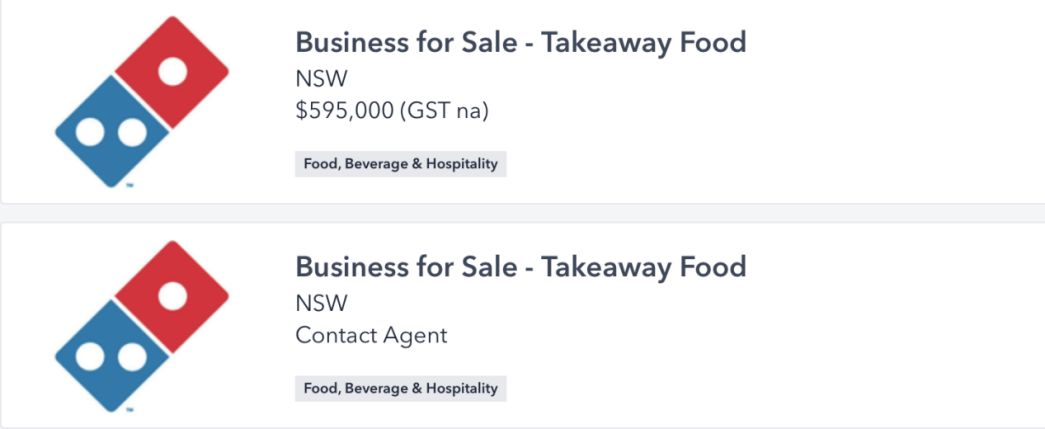The height and width of the screenshot is (429, 1045).
Task: Click the white dot on the red tile of the $595,000 listing
Action: 173,71
